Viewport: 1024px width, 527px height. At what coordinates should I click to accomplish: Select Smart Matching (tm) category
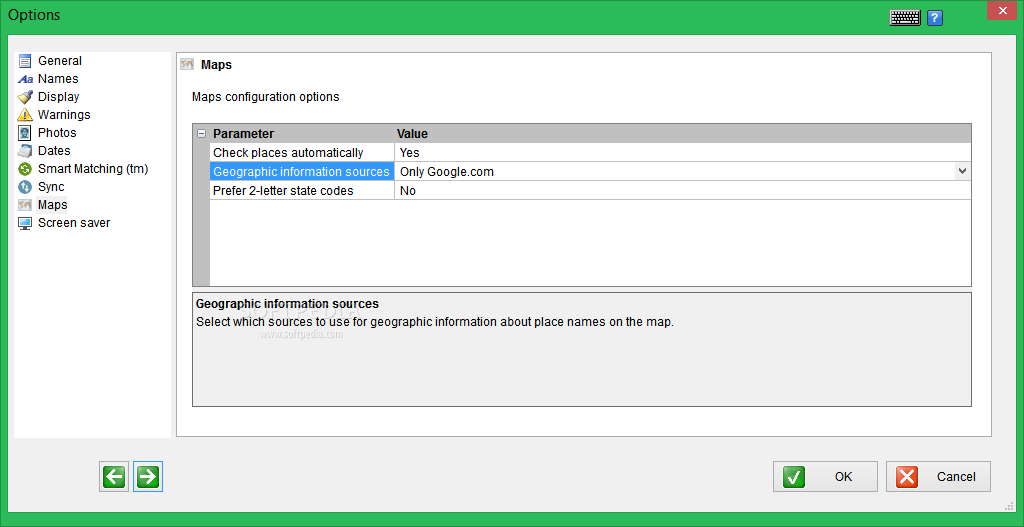pyautogui.click(x=93, y=168)
